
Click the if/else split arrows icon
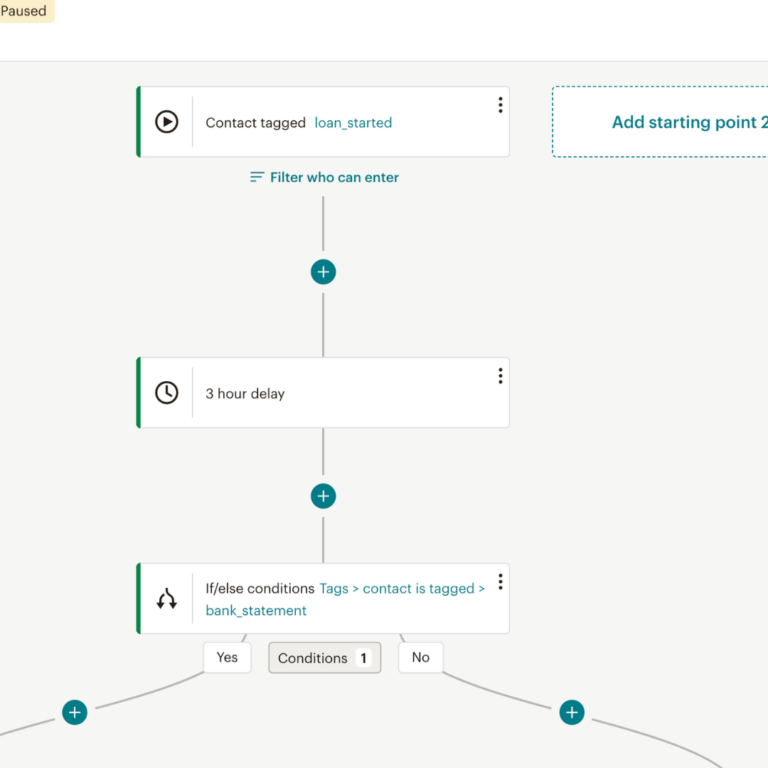166,599
